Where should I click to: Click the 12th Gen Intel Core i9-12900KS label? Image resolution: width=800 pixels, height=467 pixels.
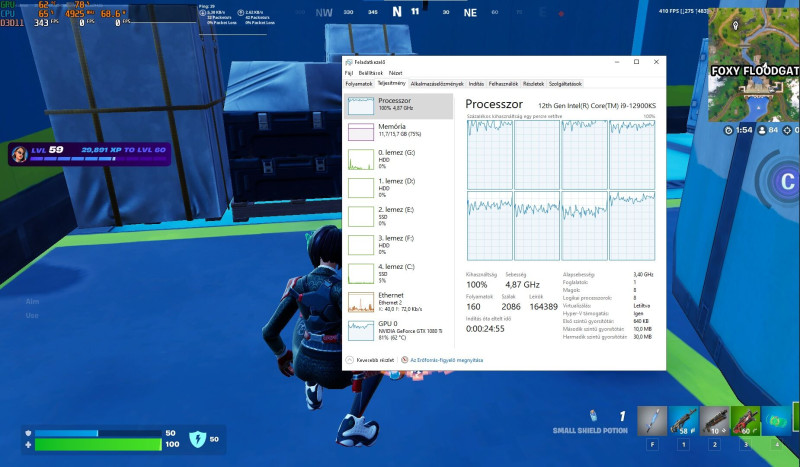[x=597, y=106]
